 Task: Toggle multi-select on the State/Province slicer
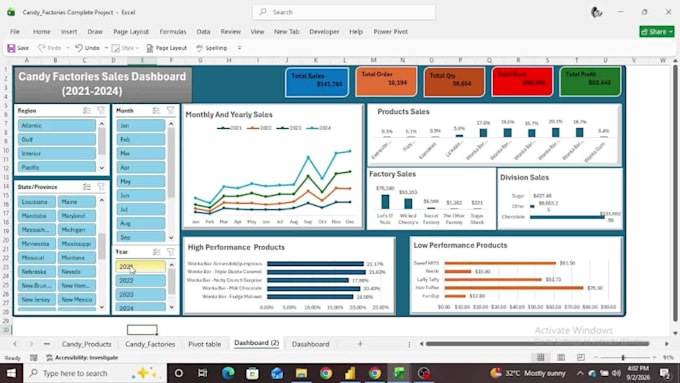point(87,187)
